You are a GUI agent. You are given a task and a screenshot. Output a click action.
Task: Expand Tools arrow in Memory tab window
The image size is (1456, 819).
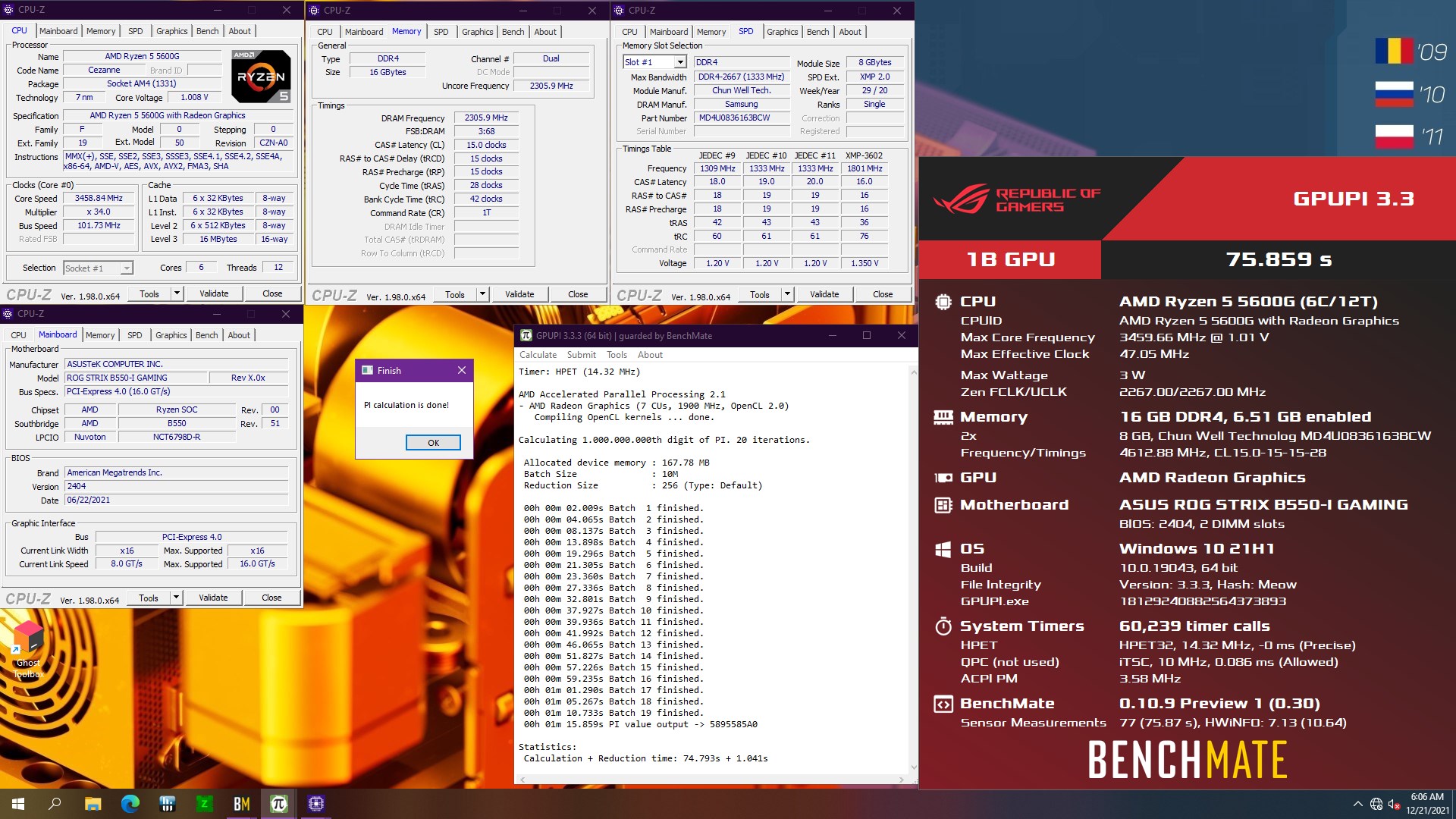pyautogui.click(x=482, y=294)
